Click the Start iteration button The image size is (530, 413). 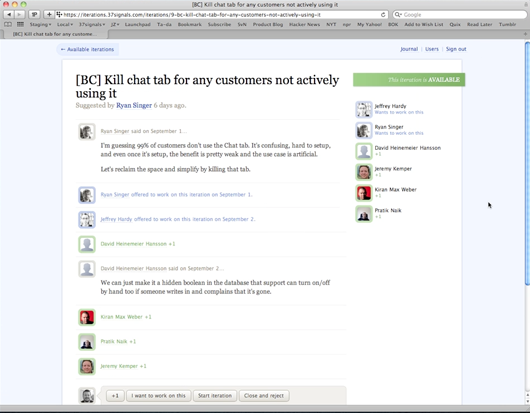(215, 395)
